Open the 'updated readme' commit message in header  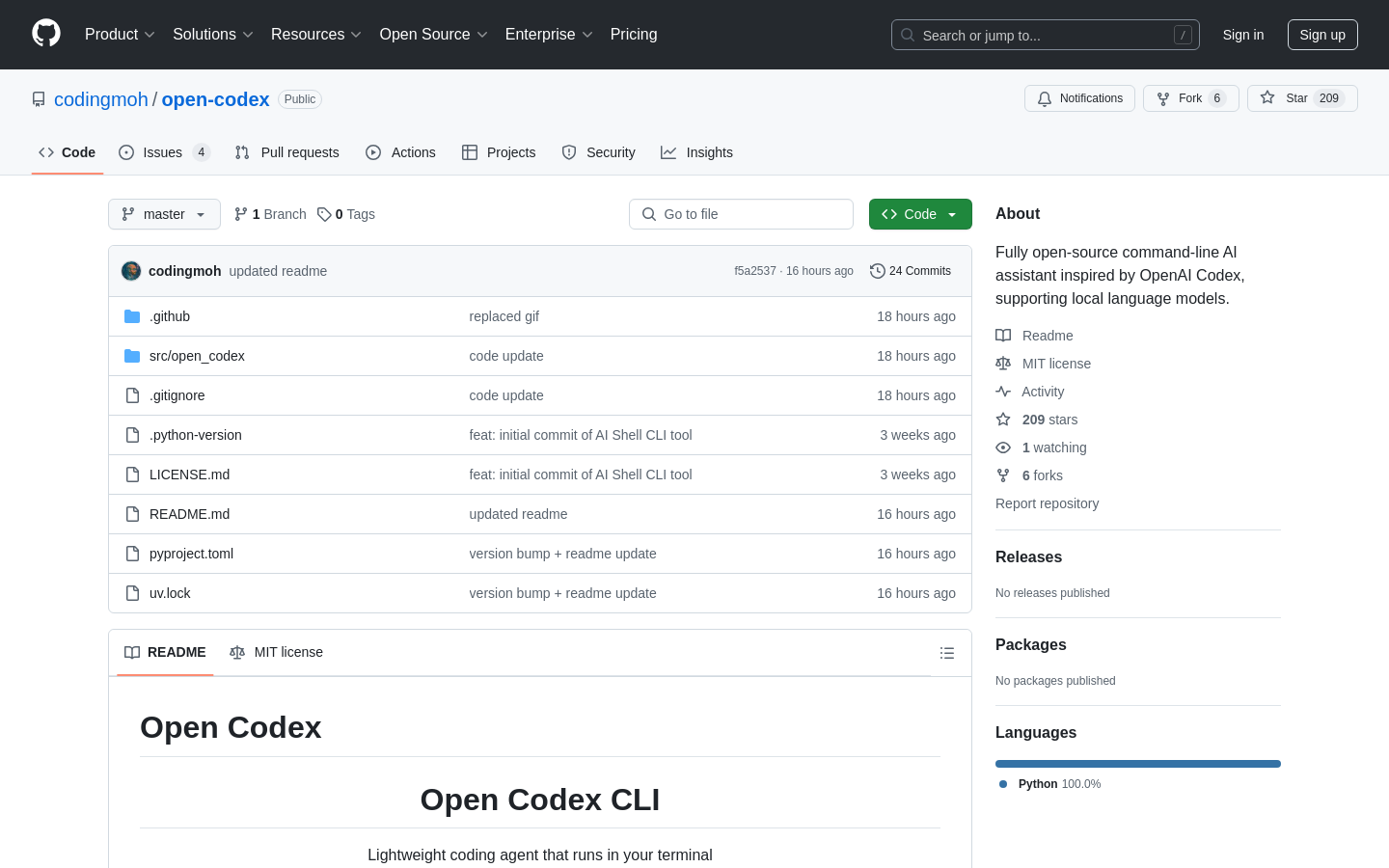(278, 271)
